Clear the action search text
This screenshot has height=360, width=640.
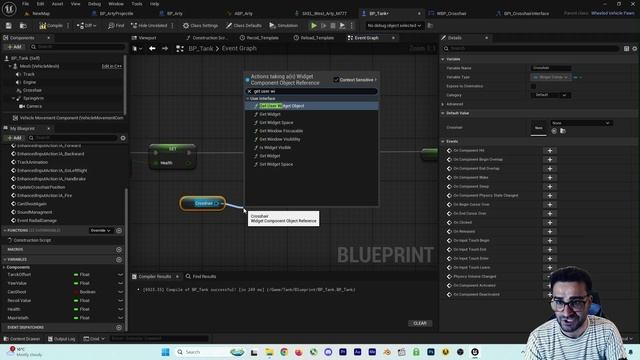(249, 91)
